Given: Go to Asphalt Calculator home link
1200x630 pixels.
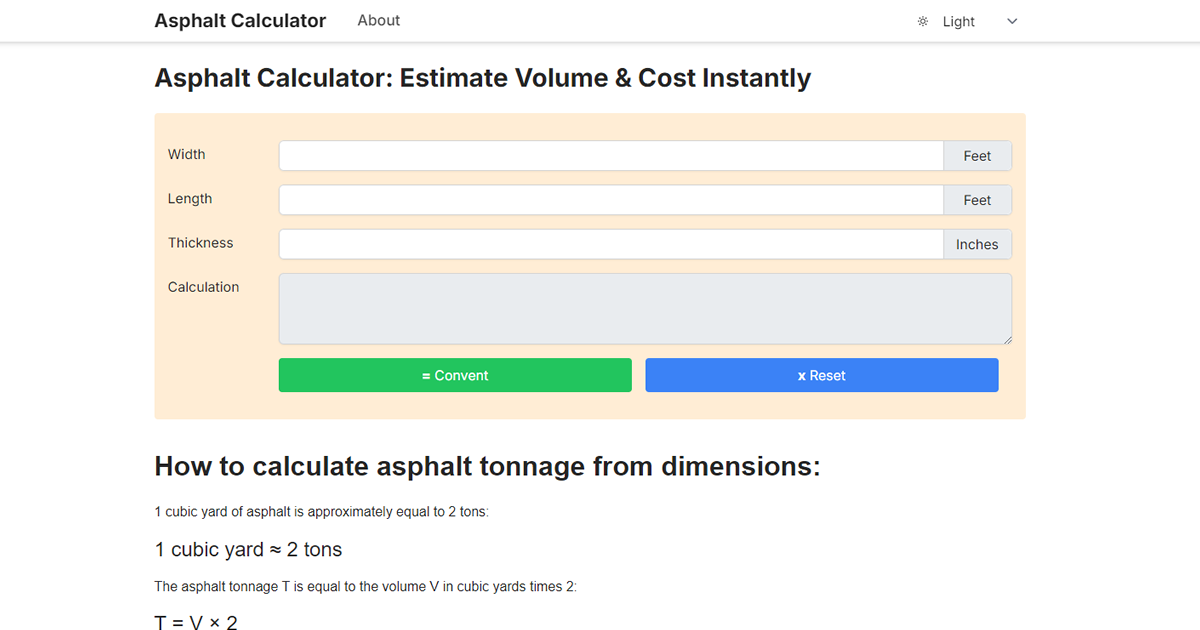Looking at the screenshot, I should pyautogui.click(x=240, y=20).
